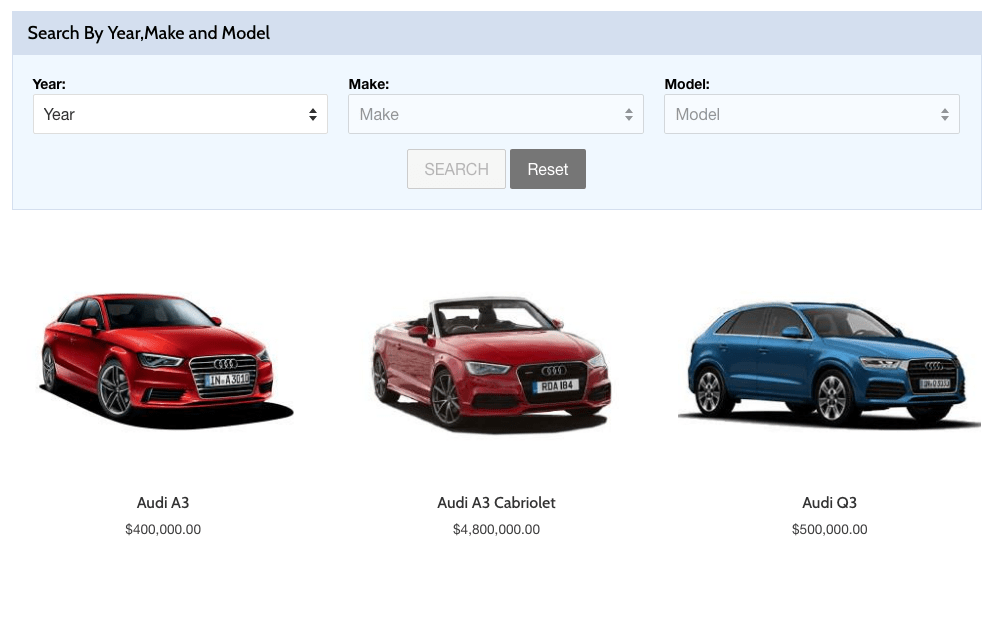
Task: Click the $4,800,000.00 price
Action: click(x=496, y=530)
